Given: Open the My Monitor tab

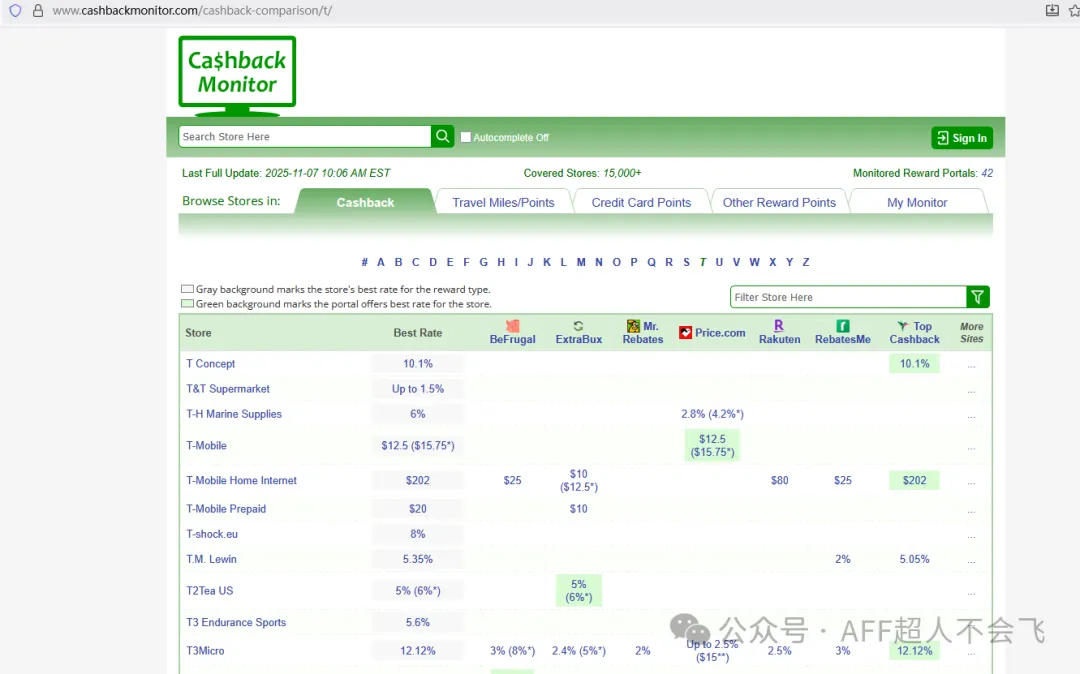Looking at the screenshot, I should pos(917,202).
